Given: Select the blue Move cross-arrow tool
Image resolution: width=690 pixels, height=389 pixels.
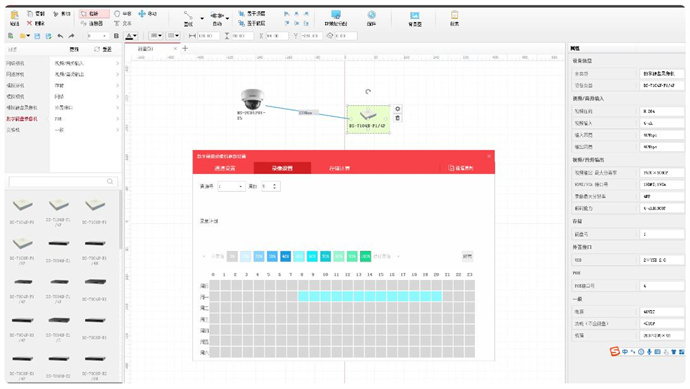Looking at the screenshot, I should pyautogui.click(x=142, y=14).
